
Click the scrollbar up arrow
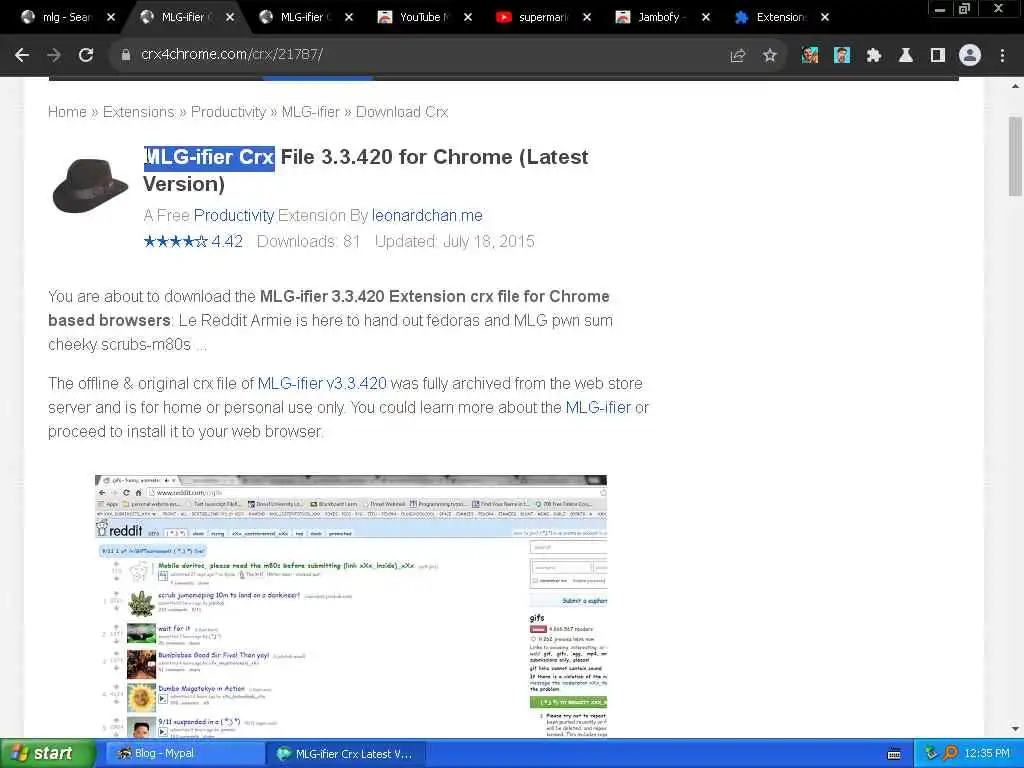pyautogui.click(x=1015, y=86)
